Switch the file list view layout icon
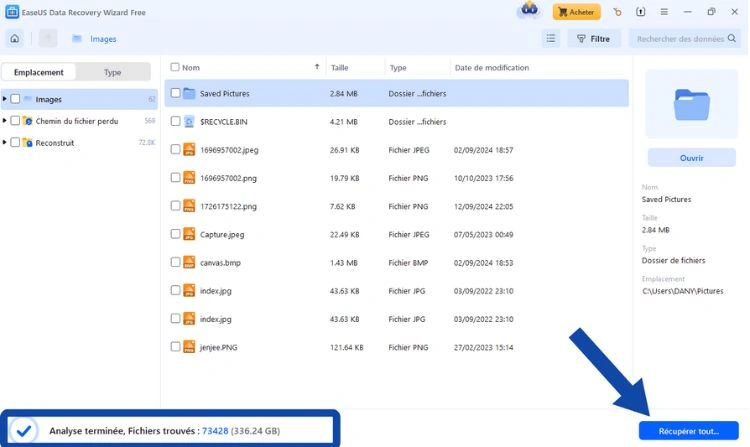Viewport: 750px width, 447px height. pyautogui.click(x=550, y=39)
